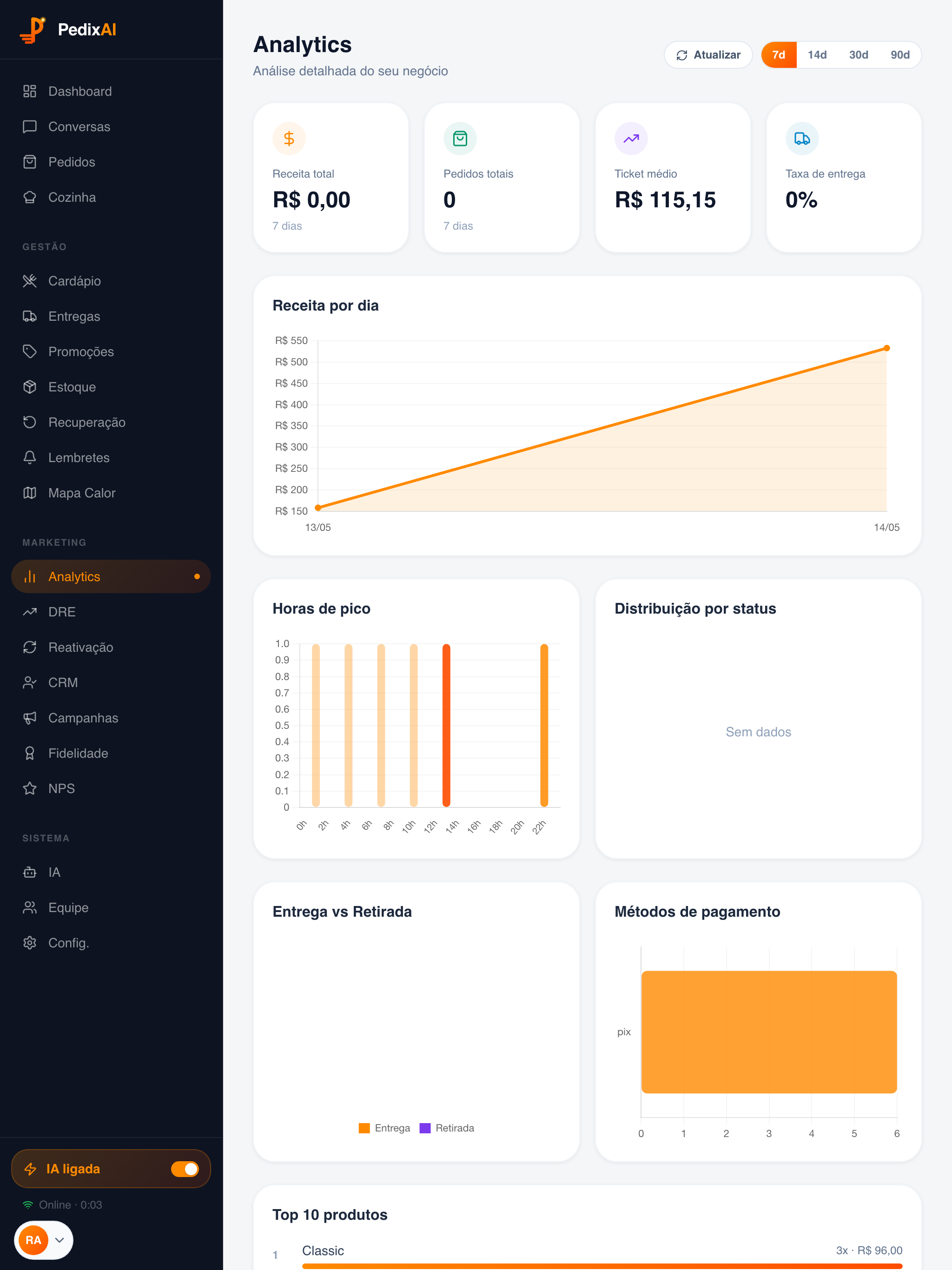Click the Top 10 produtos heading
Image resolution: width=952 pixels, height=1270 pixels.
(330, 1215)
